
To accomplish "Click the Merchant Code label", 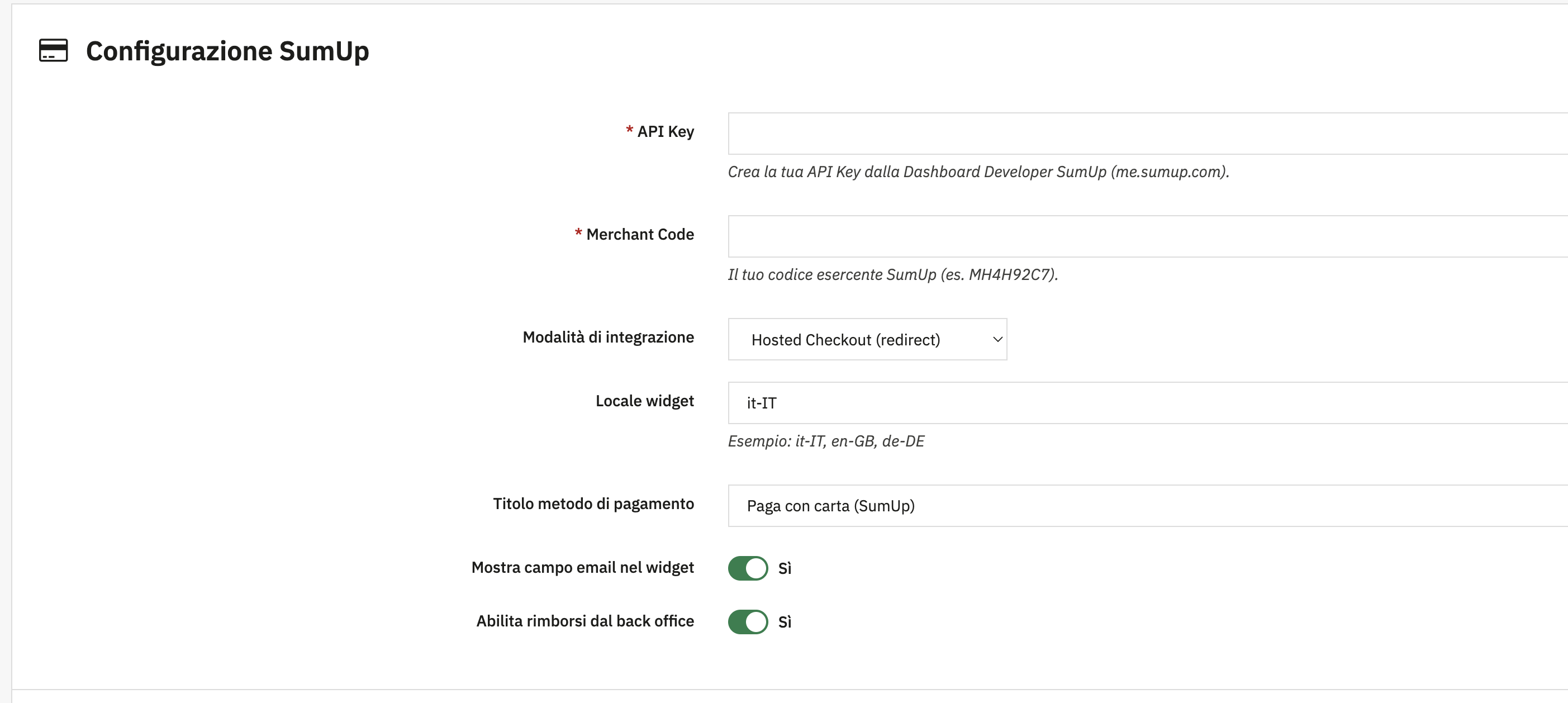I will [x=640, y=234].
